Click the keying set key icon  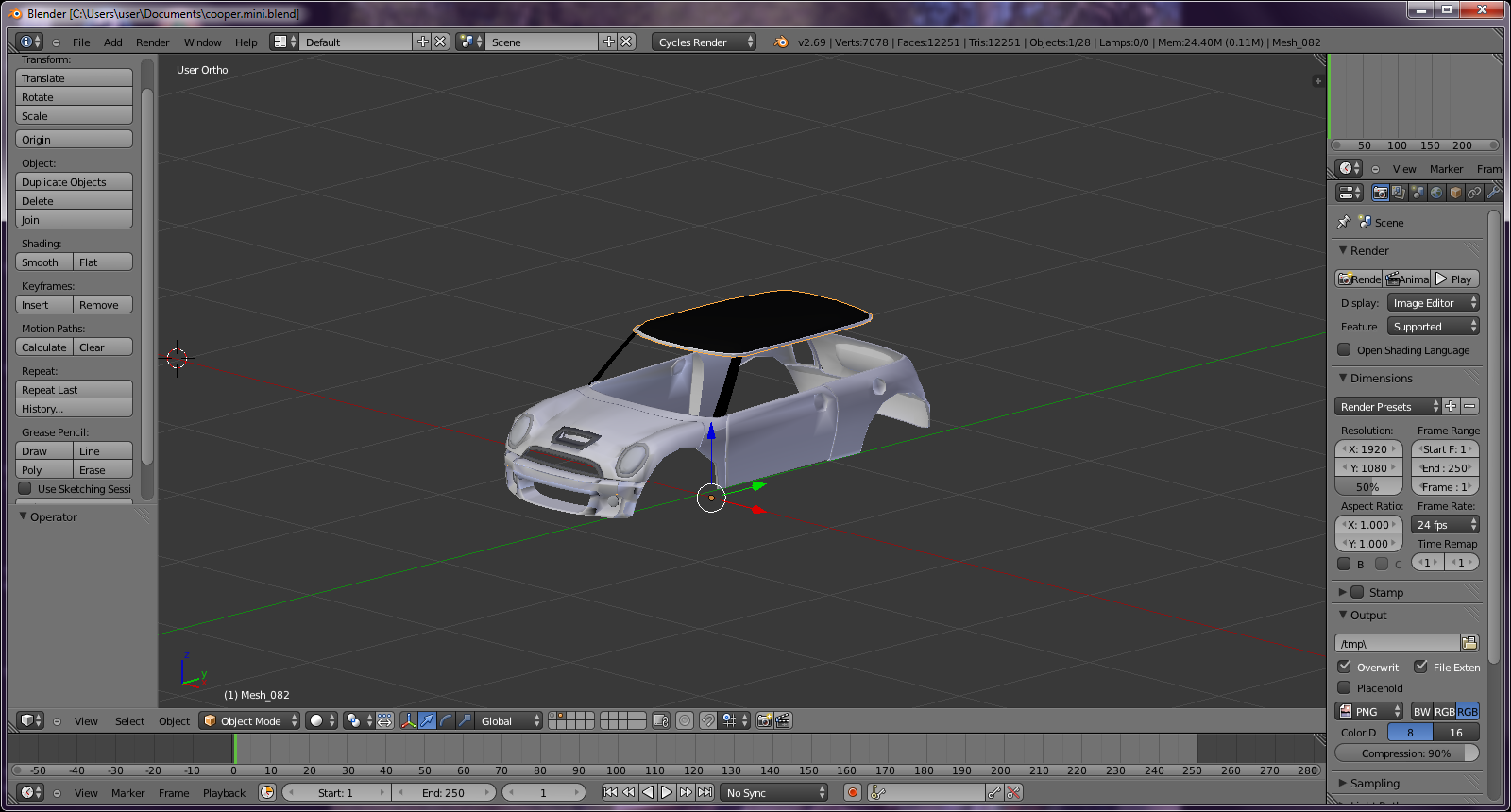coord(877,792)
